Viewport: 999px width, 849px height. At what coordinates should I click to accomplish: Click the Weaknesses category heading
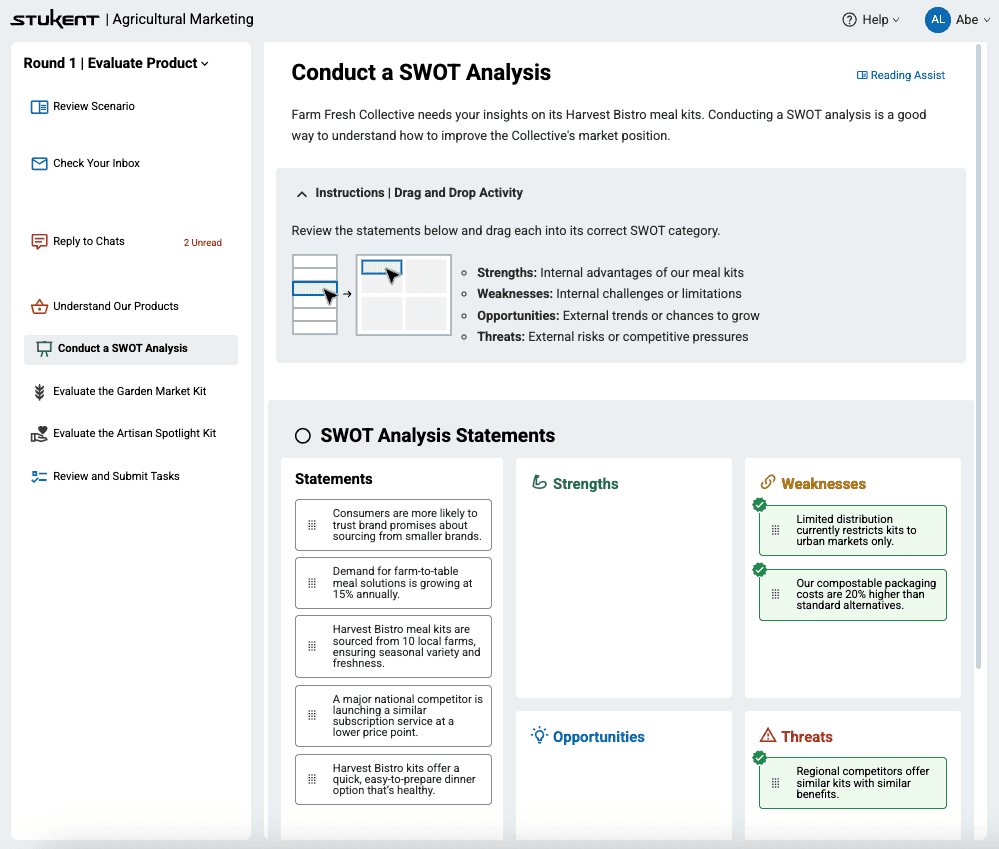coord(823,484)
